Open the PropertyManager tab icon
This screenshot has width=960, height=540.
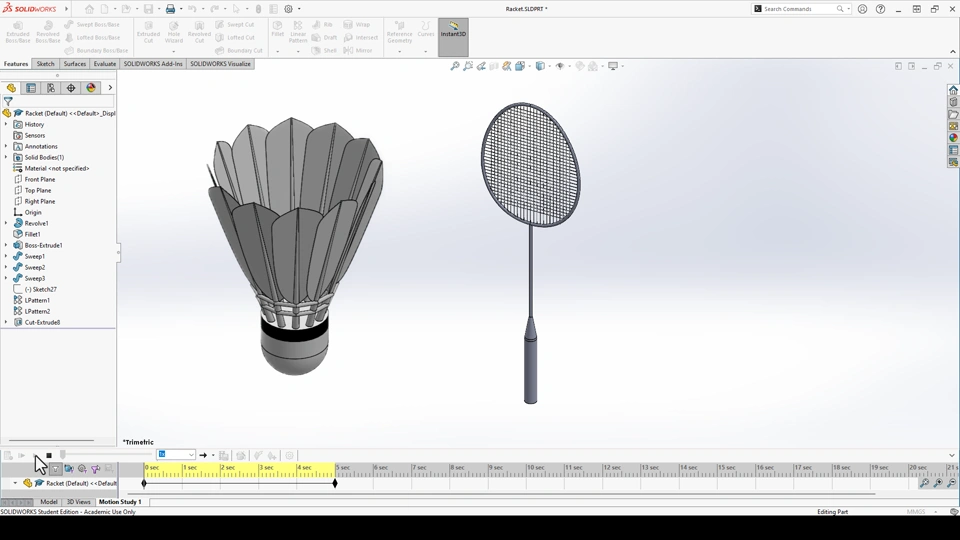pyautogui.click(x=31, y=88)
